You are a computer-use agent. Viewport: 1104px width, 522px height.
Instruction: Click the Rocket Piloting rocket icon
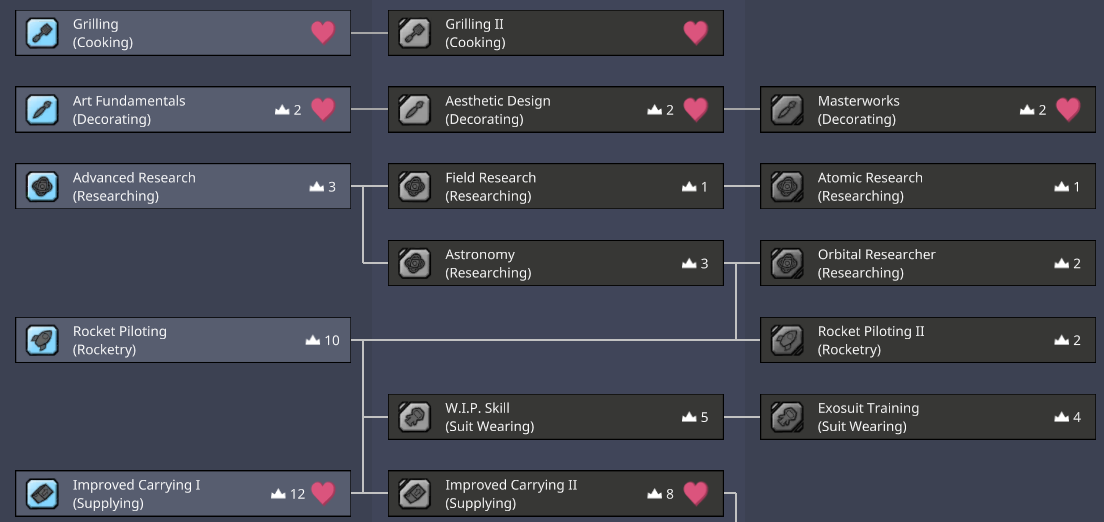(42, 340)
